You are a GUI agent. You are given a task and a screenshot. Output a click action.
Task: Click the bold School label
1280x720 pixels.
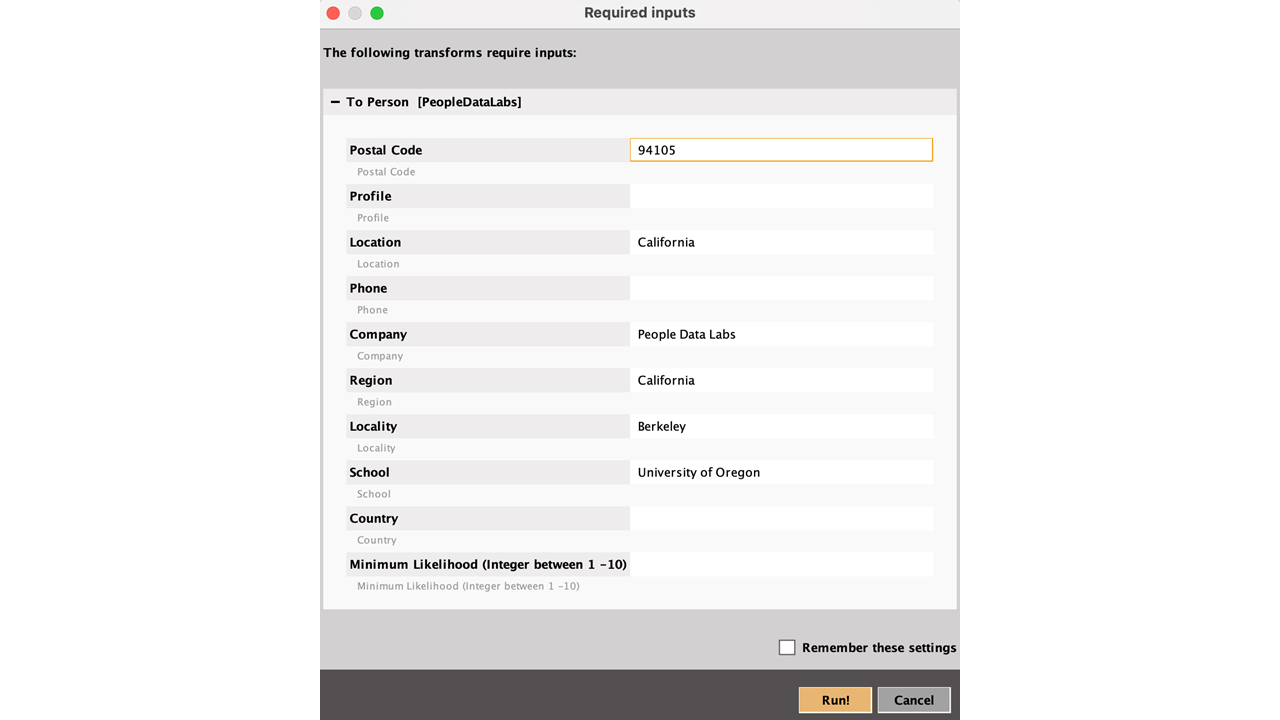(x=369, y=472)
